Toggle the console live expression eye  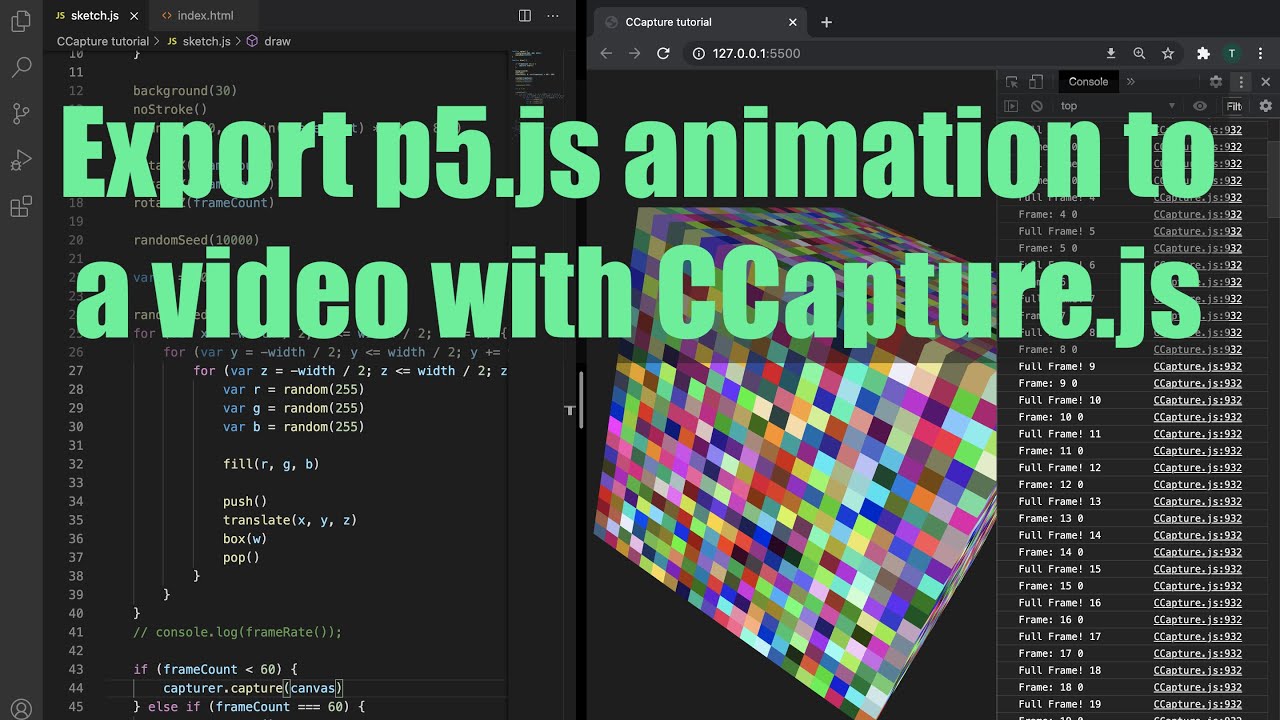coord(1200,106)
